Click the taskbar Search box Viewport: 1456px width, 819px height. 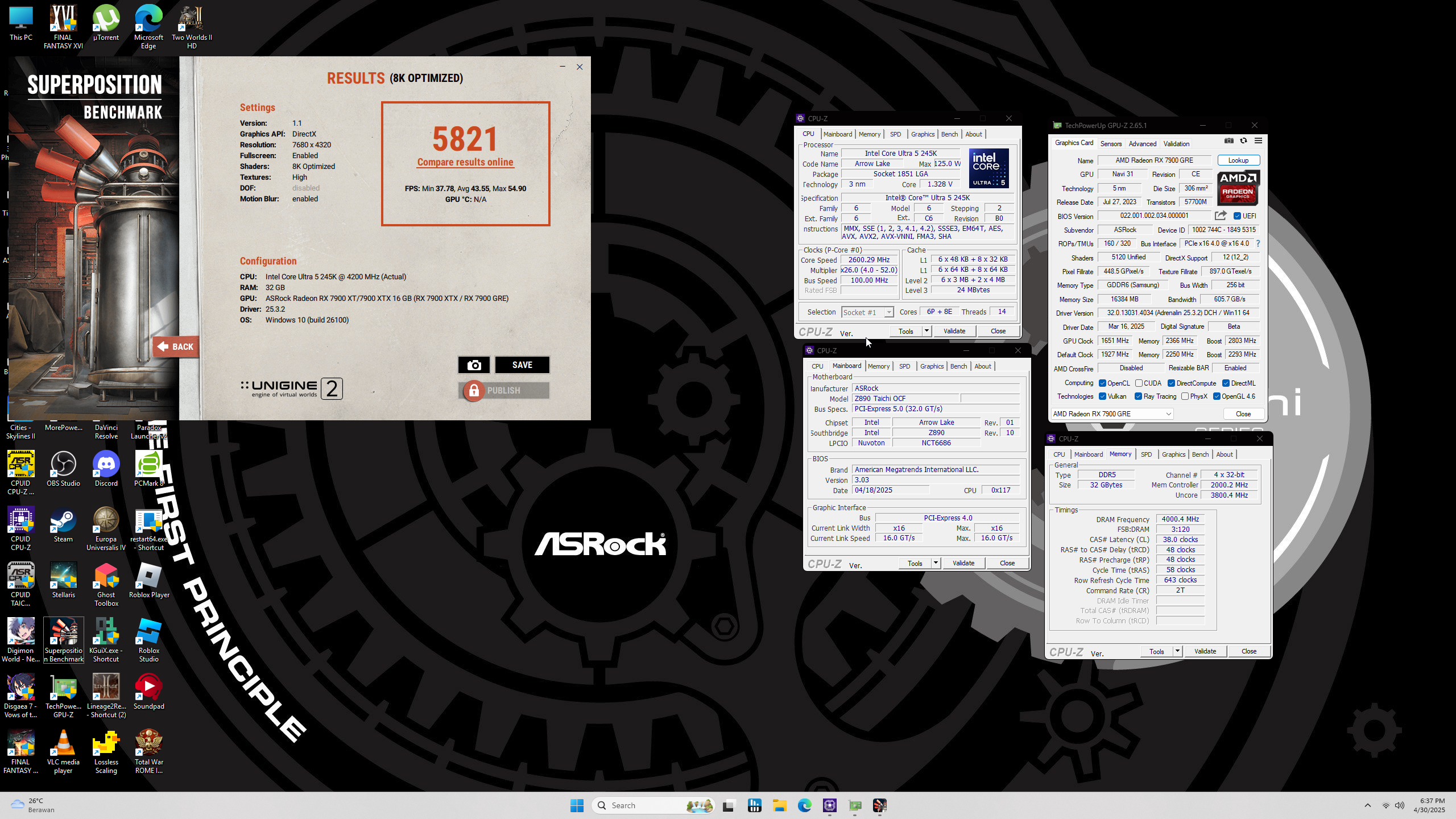pos(653,805)
